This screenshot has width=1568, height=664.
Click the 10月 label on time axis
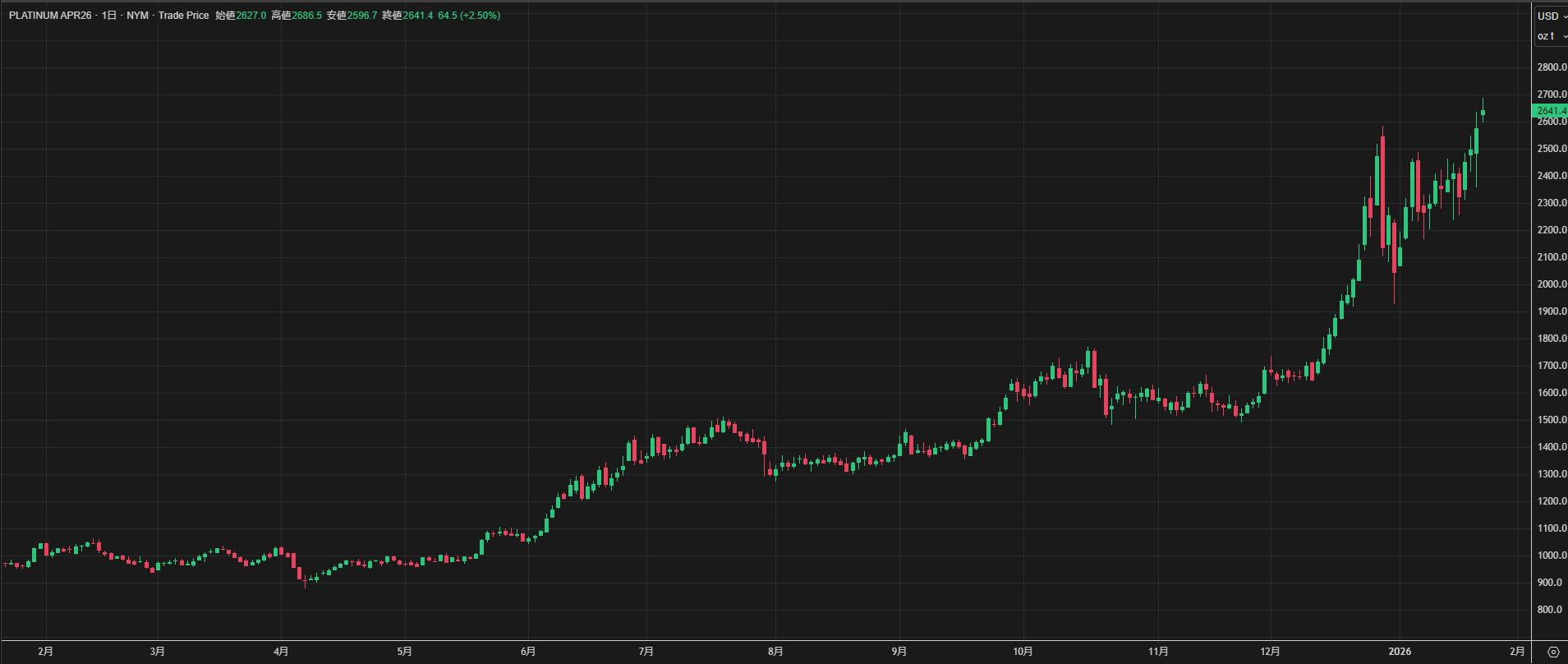[1023, 652]
